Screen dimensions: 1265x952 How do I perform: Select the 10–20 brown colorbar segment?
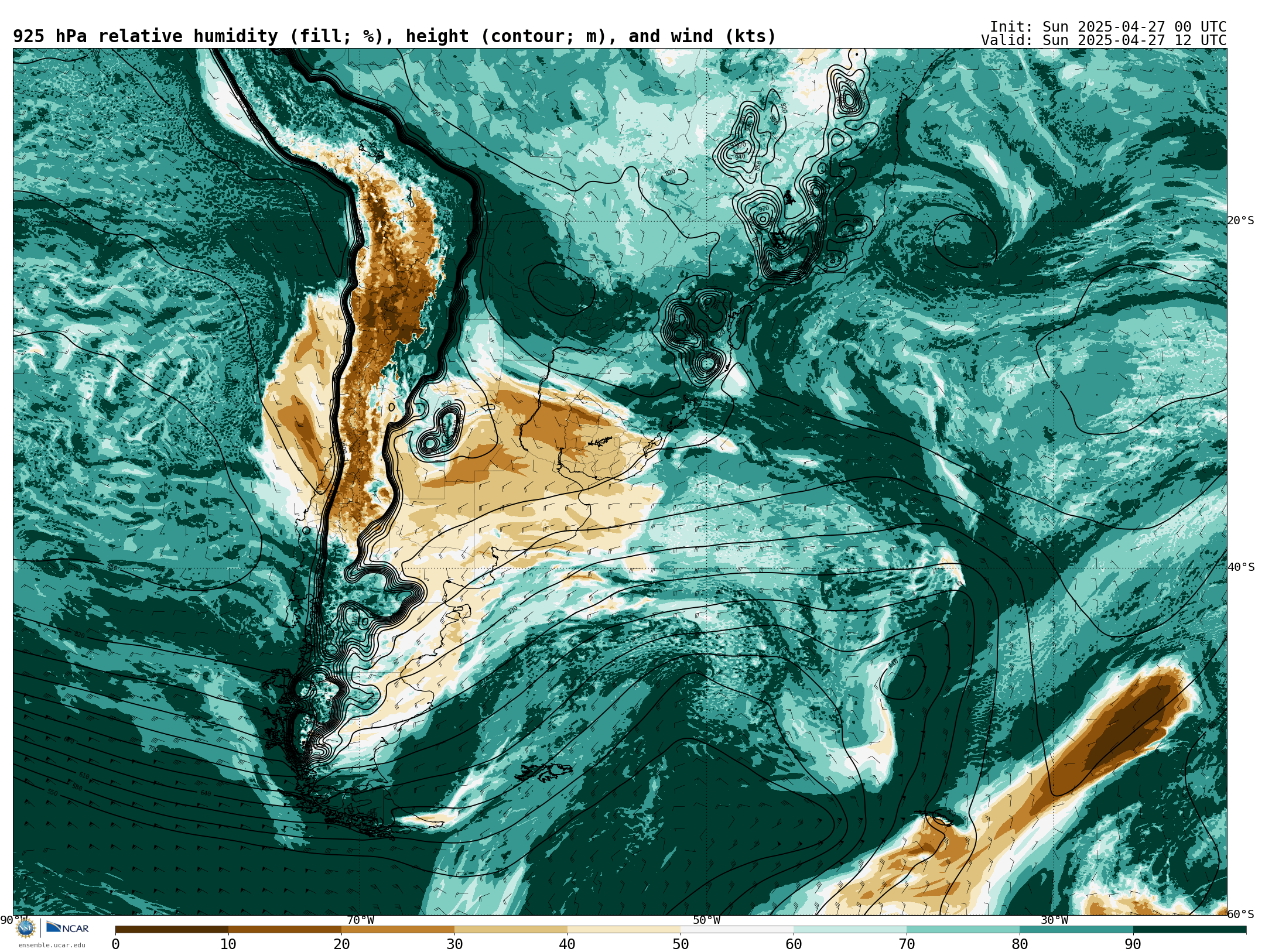coord(285,929)
